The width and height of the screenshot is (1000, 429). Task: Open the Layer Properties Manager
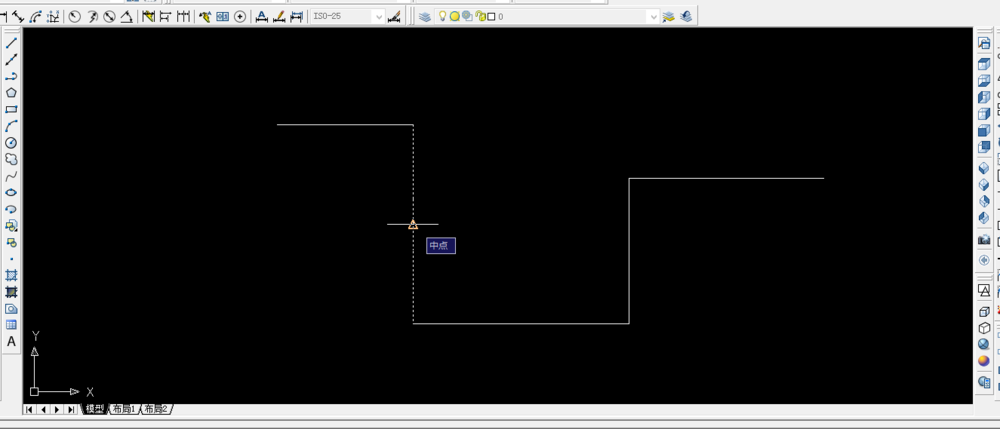click(425, 17)
